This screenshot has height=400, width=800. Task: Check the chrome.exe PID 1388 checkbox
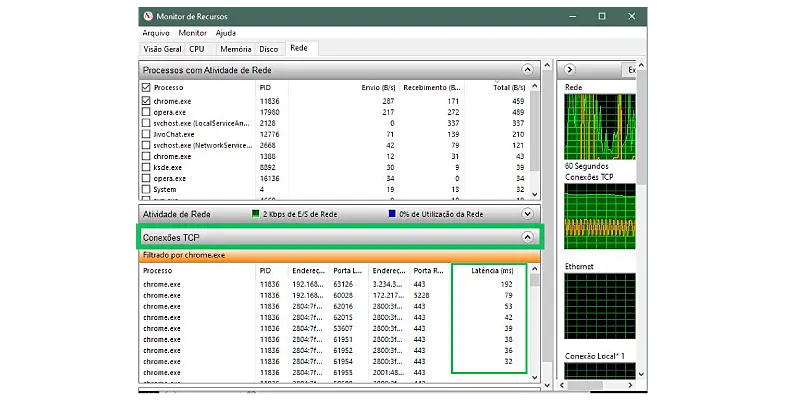click(x=146, y=157)
